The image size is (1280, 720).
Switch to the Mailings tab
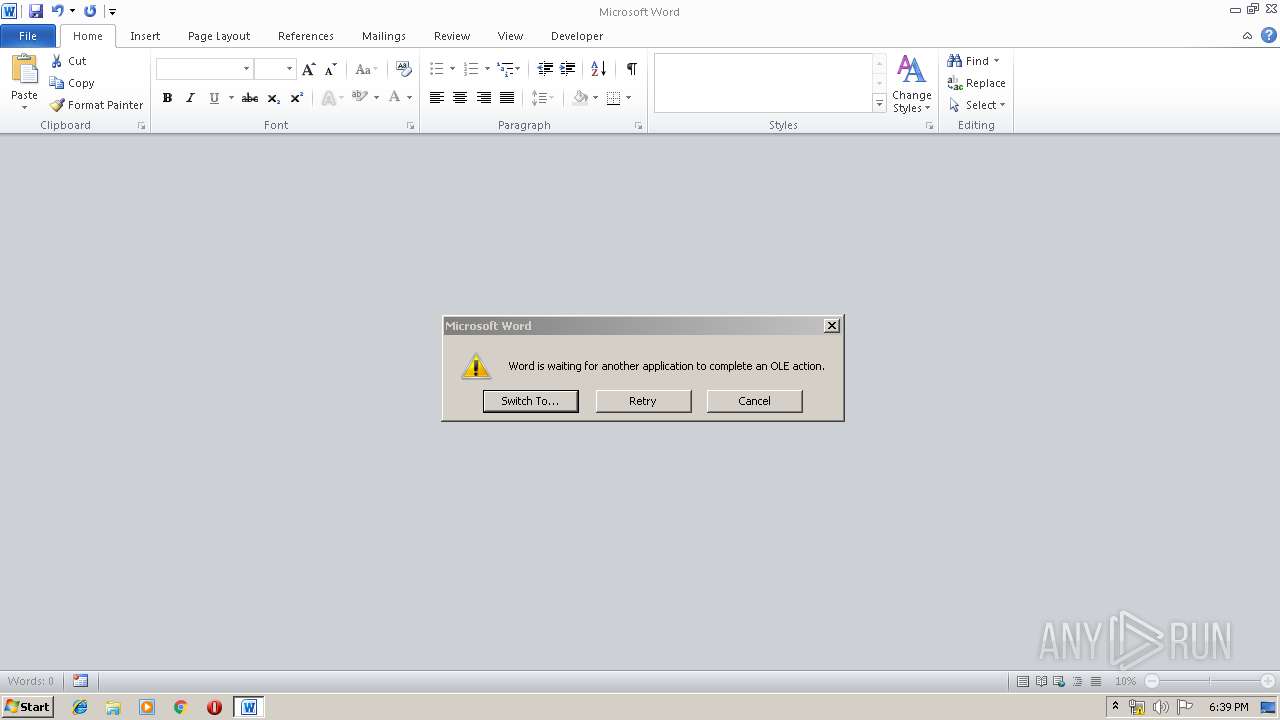click(x=384, y=36)
